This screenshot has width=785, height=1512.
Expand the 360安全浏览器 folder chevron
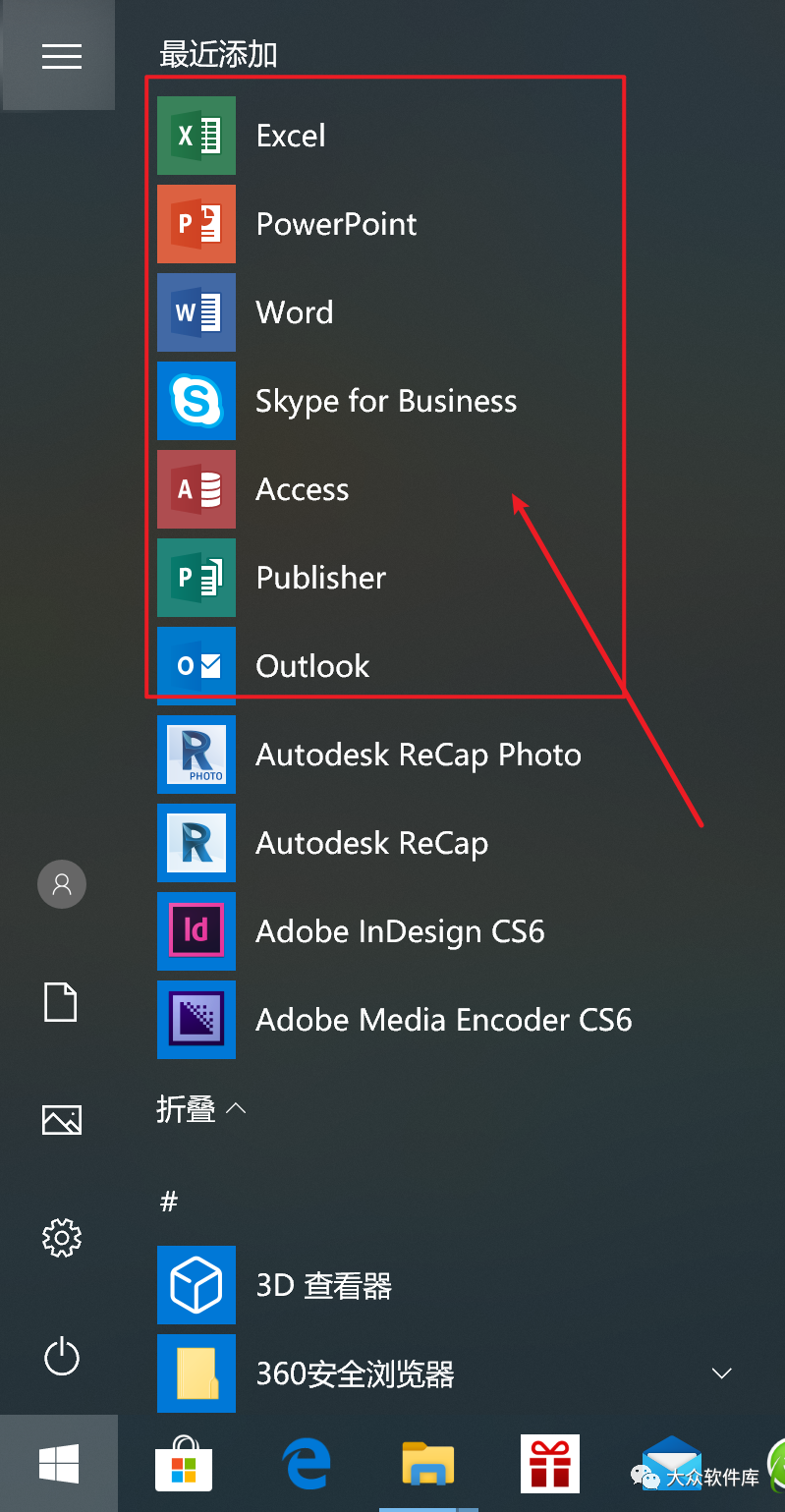(x=722, y=1373)
